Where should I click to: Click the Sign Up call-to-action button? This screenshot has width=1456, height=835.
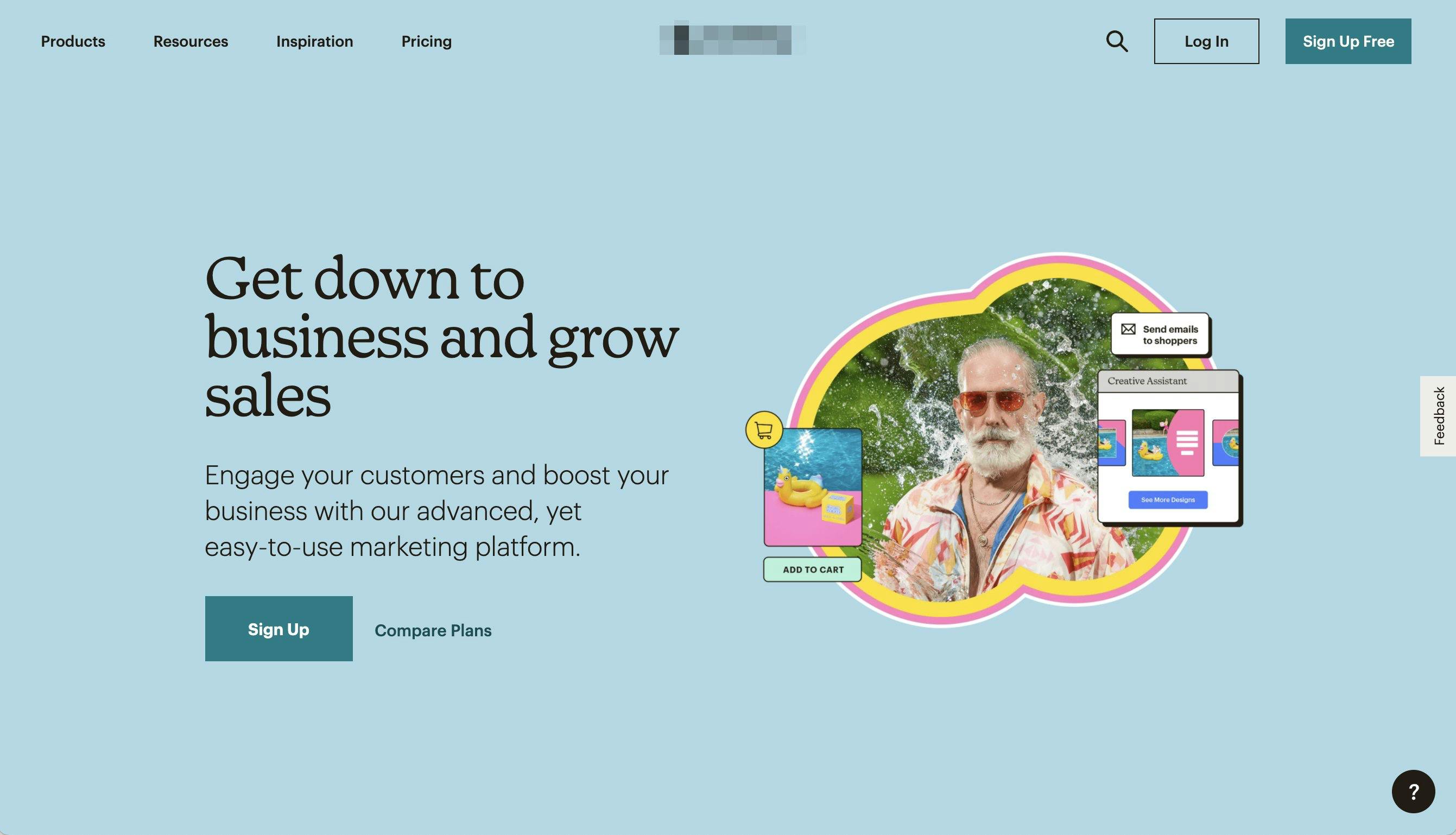[278, 628]
